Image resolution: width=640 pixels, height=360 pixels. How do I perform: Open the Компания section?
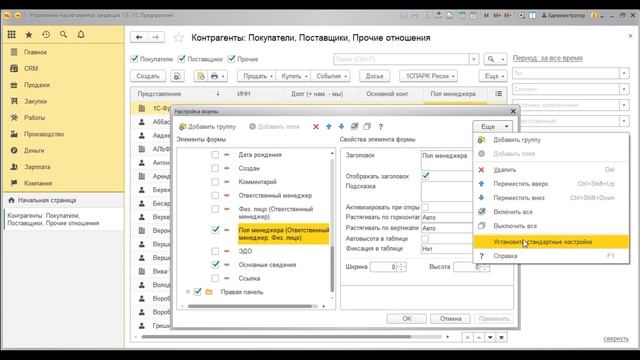coord(38,183)
